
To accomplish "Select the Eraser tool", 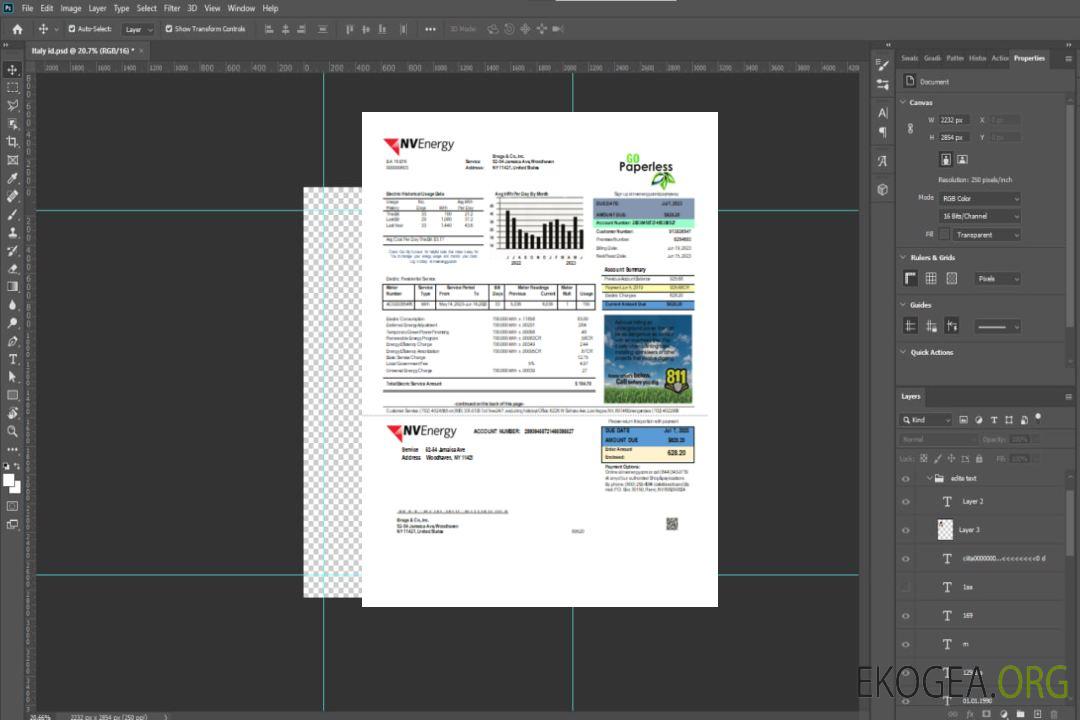I will click(12, 269).
